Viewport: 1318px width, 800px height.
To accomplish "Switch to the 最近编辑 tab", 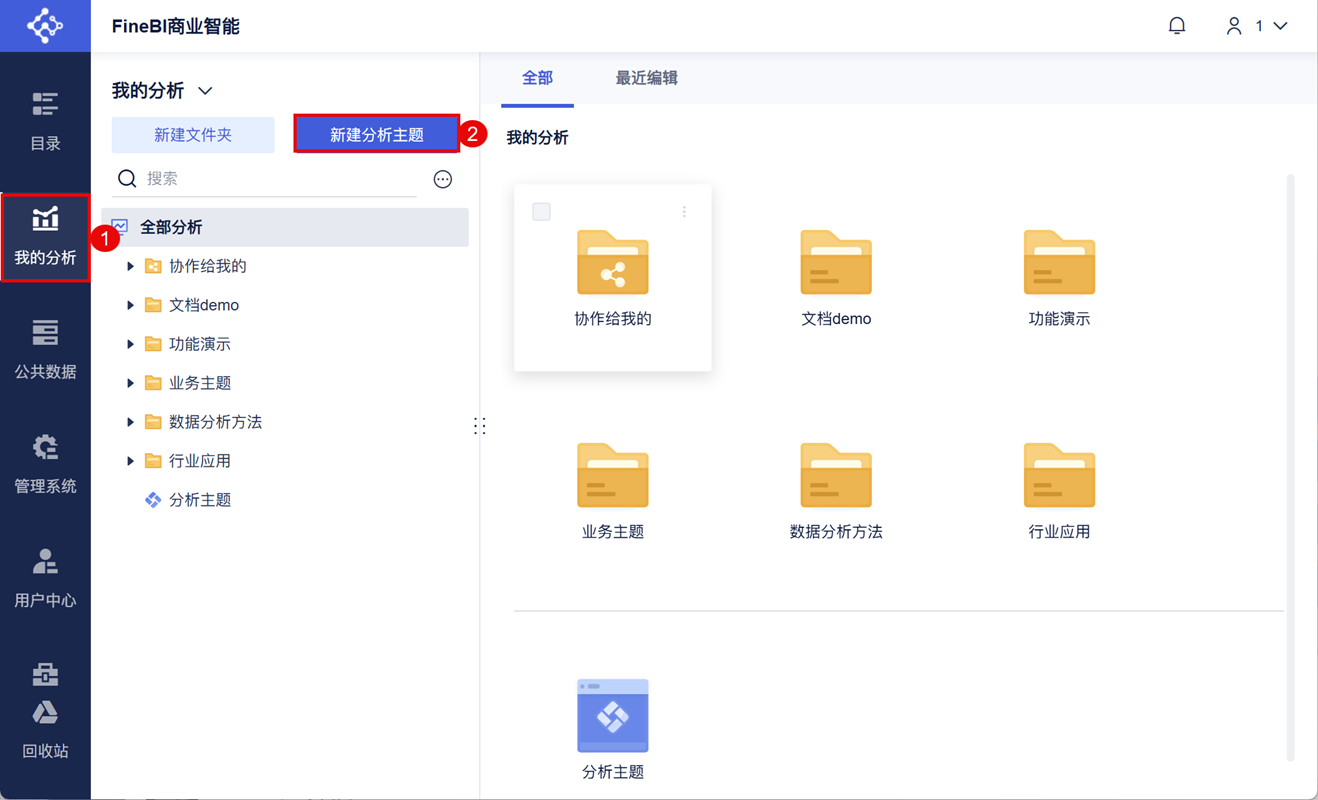I will pos(646,75).
